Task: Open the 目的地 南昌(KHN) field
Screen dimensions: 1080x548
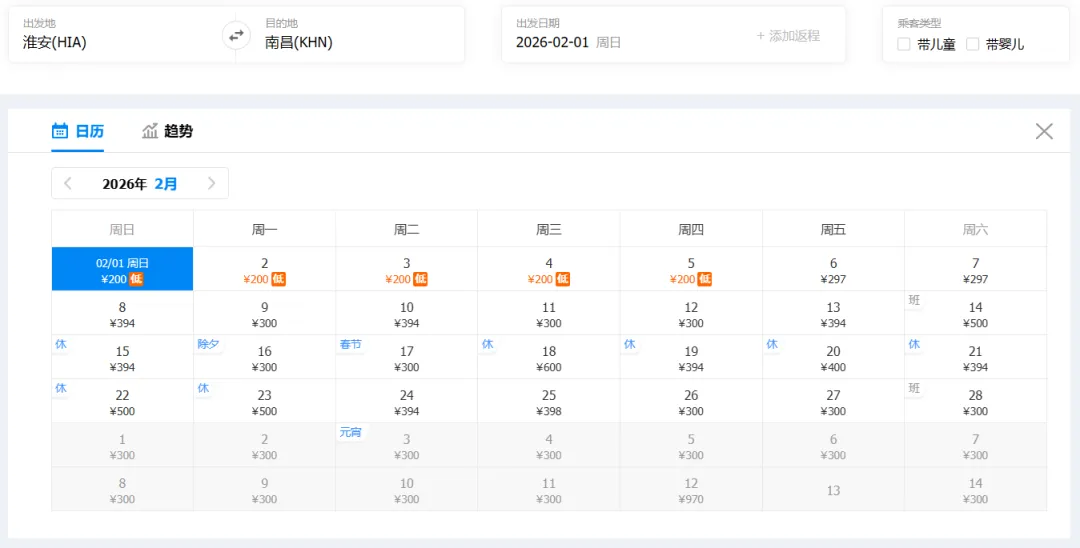Action: click(350, 35)
